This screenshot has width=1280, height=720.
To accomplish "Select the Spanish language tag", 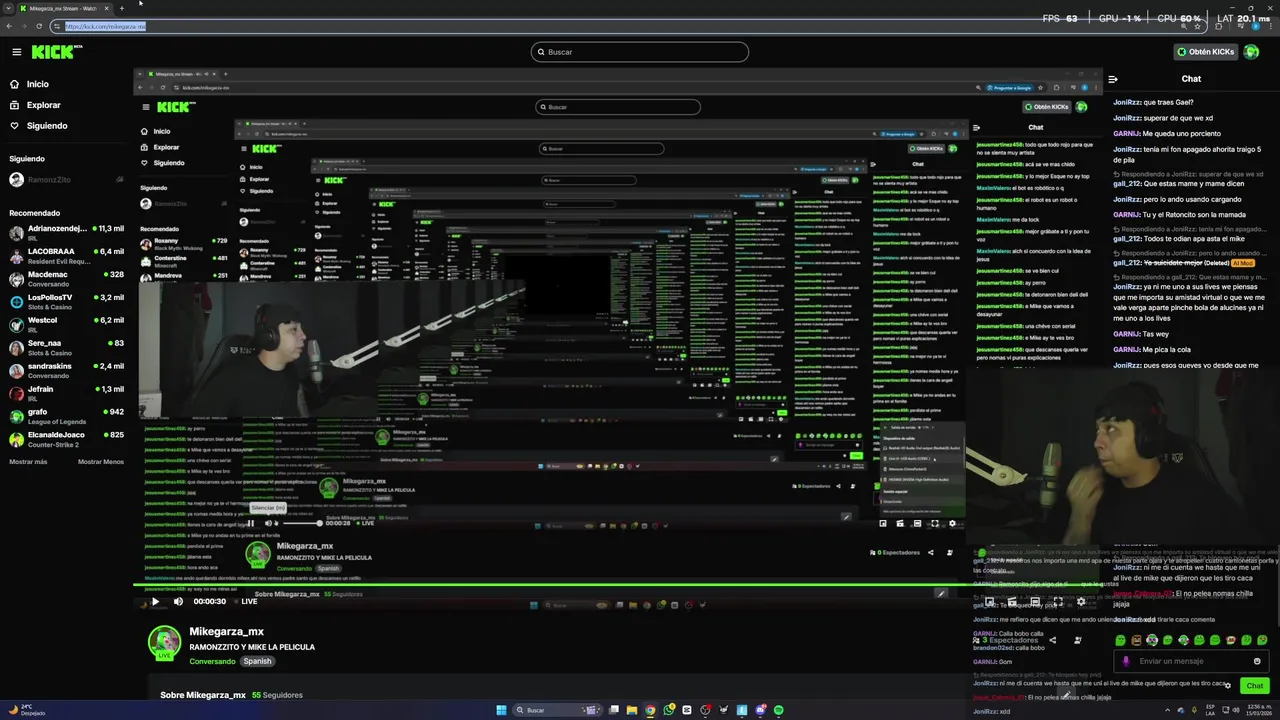I will coord(257,661).
